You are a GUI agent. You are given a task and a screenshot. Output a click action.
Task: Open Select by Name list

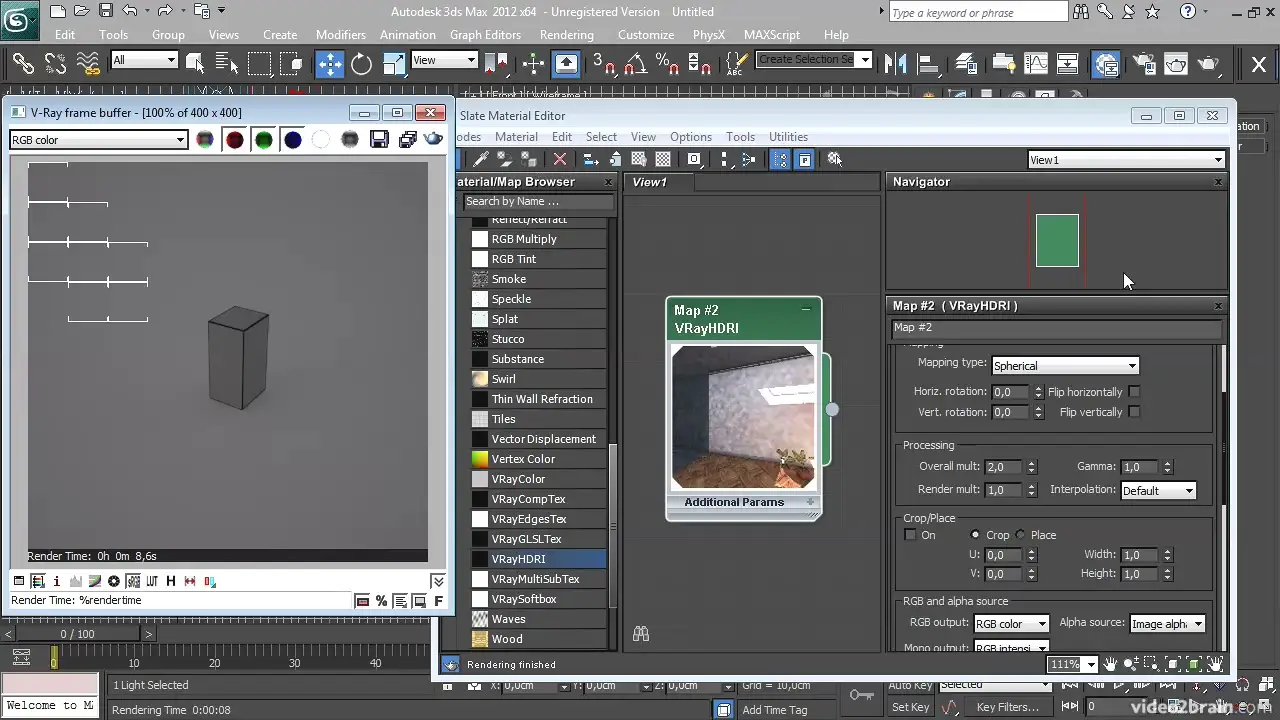(226, 64)
